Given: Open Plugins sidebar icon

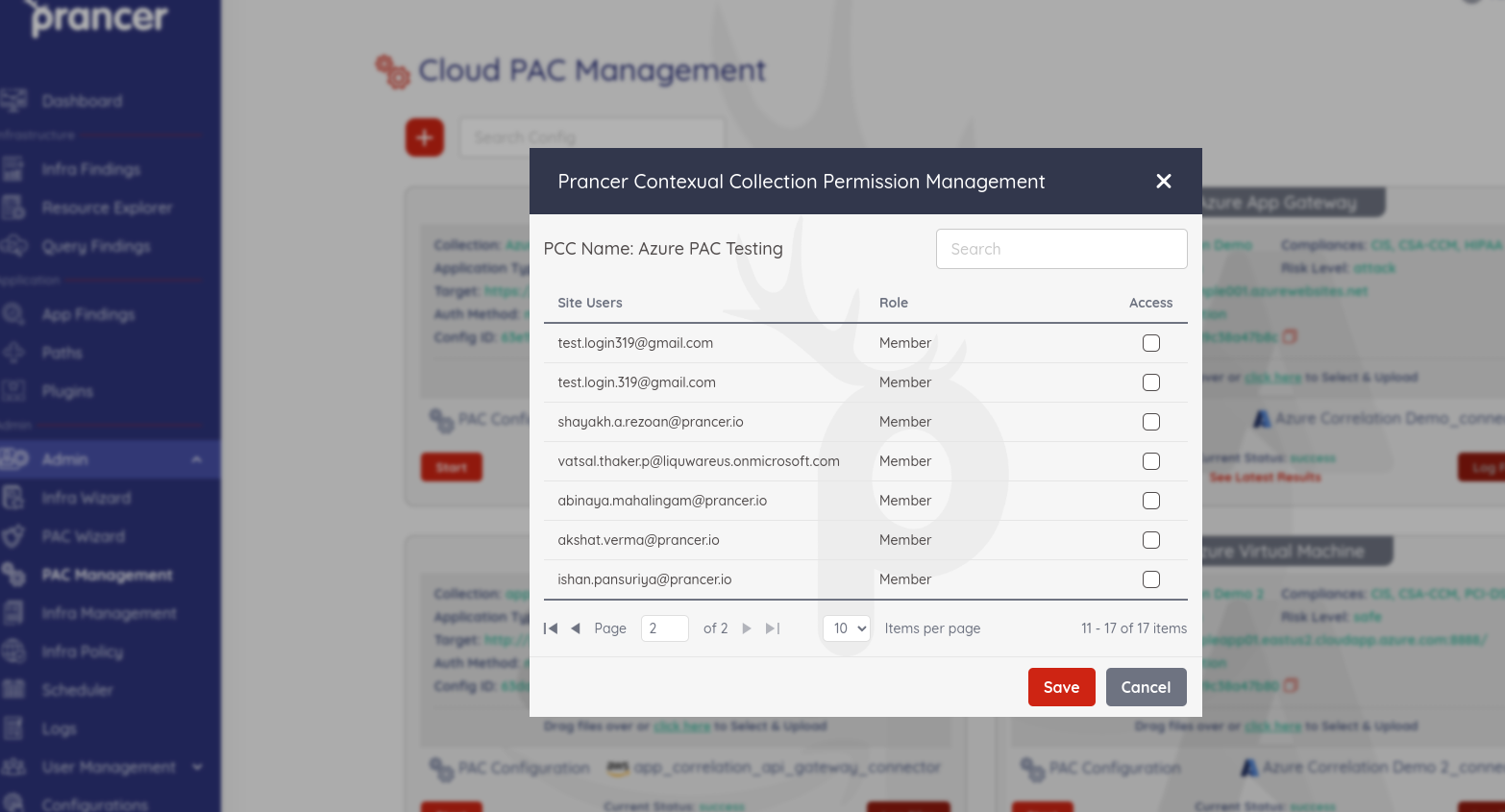Looking at the screenshot, I should (13, 391).
